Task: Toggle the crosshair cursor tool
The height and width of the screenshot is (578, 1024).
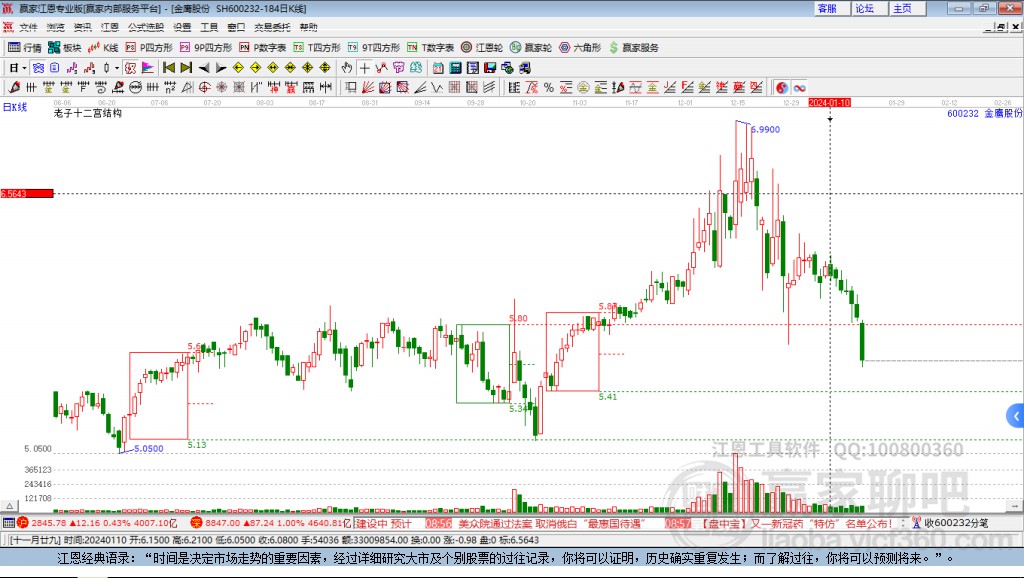Action: (x=364, y=68)
